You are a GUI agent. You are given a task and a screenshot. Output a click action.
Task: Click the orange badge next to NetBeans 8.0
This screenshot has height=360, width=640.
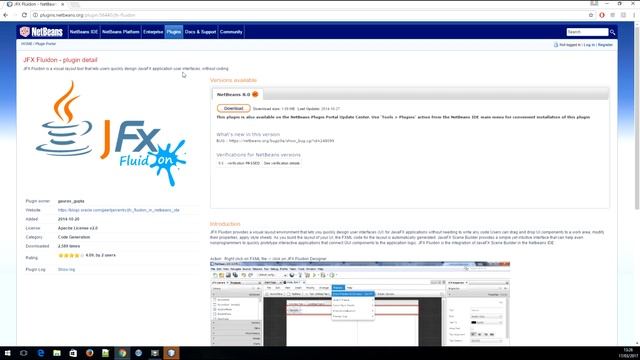pos(255,94)
